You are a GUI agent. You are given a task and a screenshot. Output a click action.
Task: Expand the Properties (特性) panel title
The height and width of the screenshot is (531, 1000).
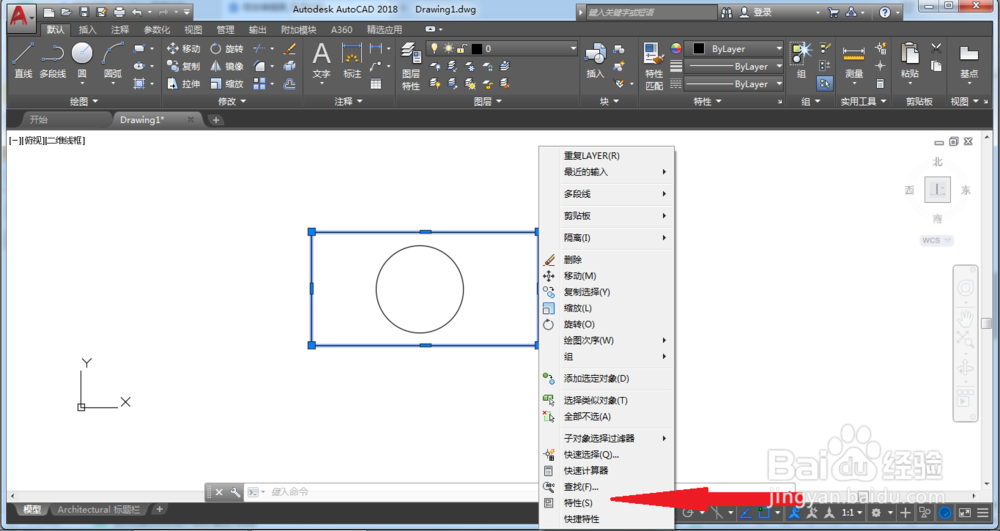click(707, 101)
